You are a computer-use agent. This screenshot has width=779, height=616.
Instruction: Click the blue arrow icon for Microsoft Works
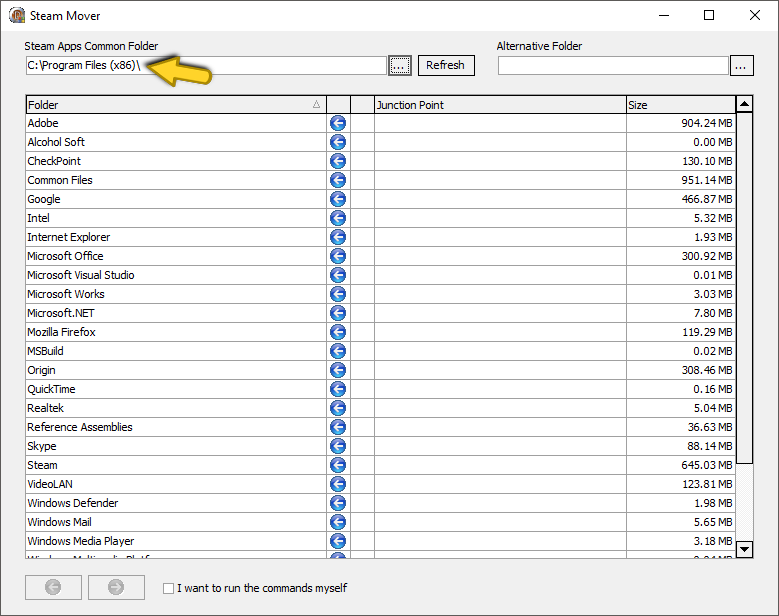[x=338, y=294]
